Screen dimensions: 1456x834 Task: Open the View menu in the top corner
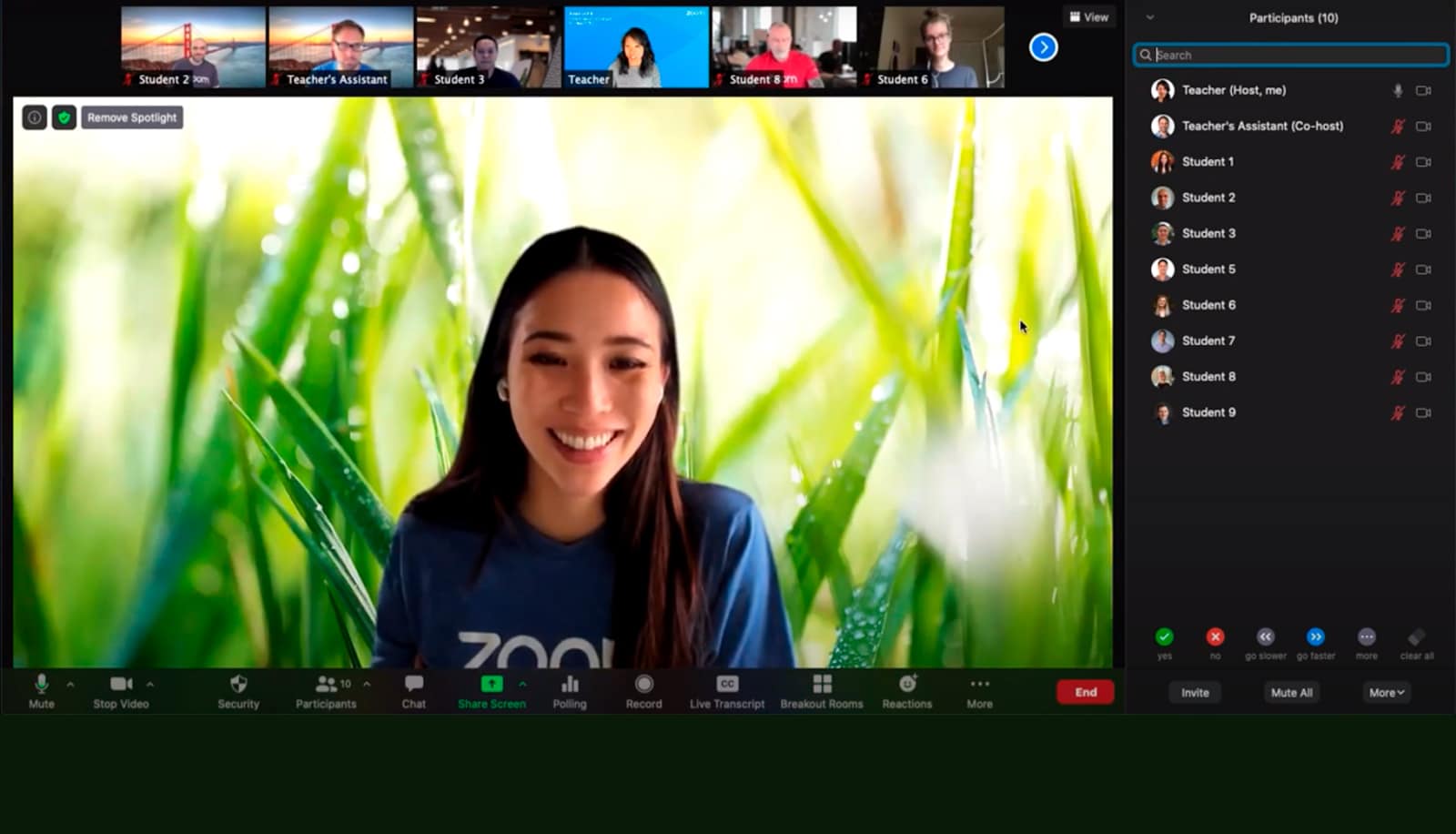1088,16
